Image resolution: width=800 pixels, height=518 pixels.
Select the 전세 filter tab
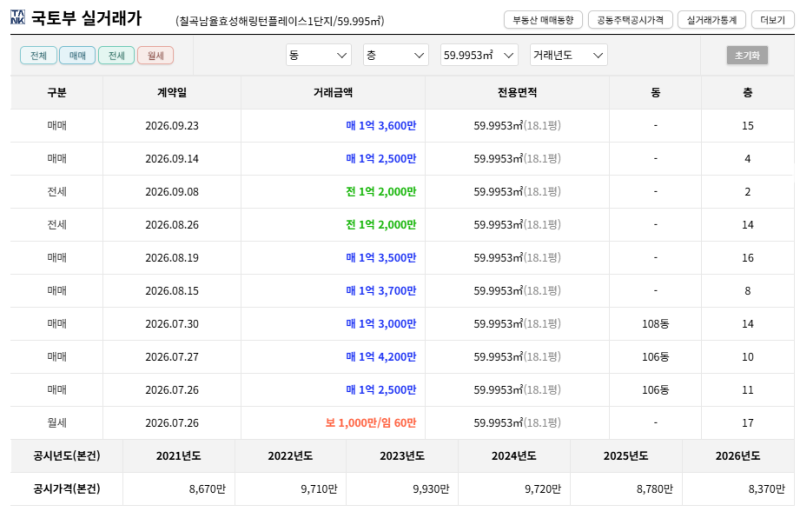tap(116, 56)
